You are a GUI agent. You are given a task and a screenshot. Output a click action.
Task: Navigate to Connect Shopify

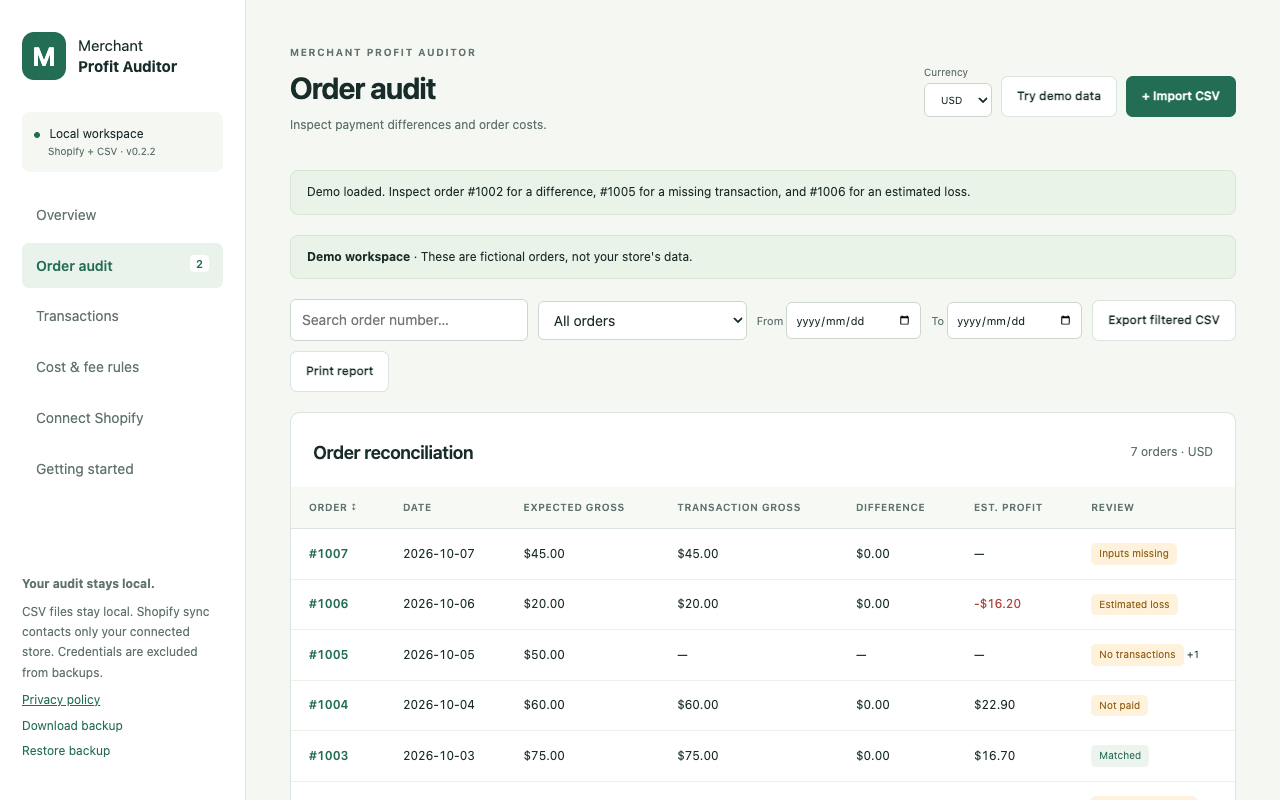pyautogui.click(x=122, y=418)
